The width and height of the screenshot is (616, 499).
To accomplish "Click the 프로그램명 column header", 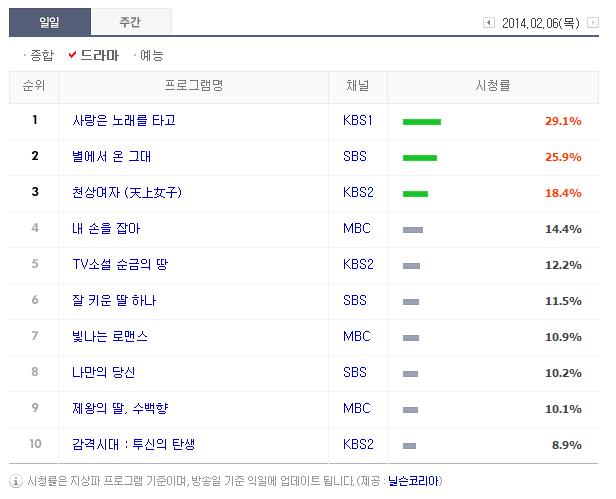I will point(194,86).
